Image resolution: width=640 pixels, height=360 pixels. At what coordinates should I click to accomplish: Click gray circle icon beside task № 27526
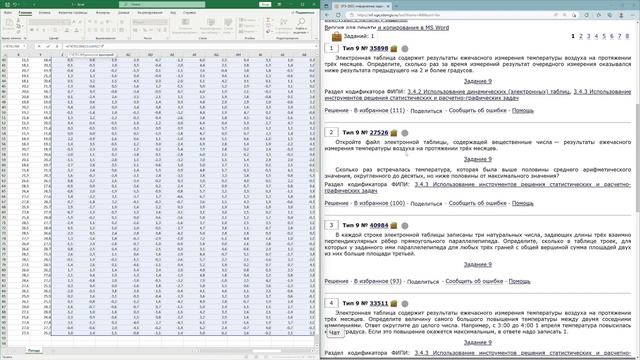[x=404, y=133]
